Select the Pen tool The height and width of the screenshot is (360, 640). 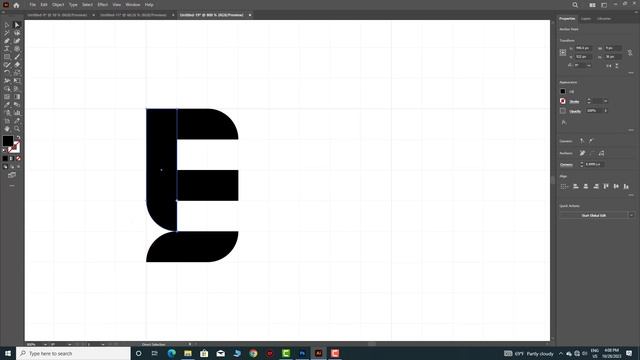[7, 41]
